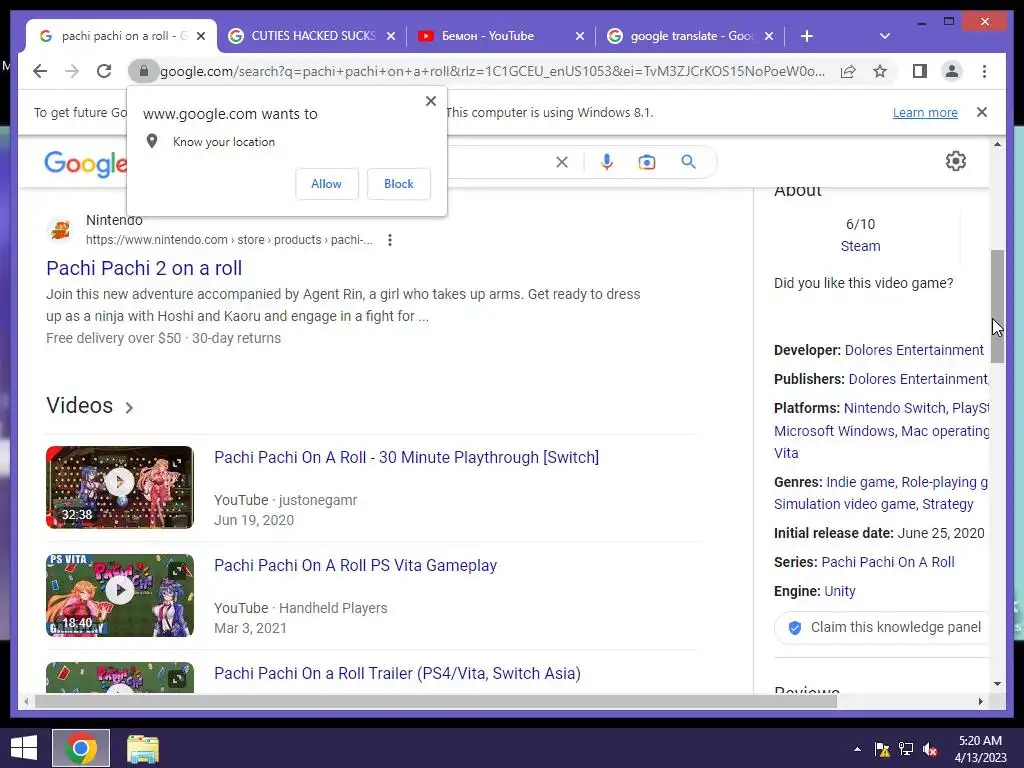This screenshot has height=768, width=1024.
Task: Open the network tray icon
Action: 906,749
